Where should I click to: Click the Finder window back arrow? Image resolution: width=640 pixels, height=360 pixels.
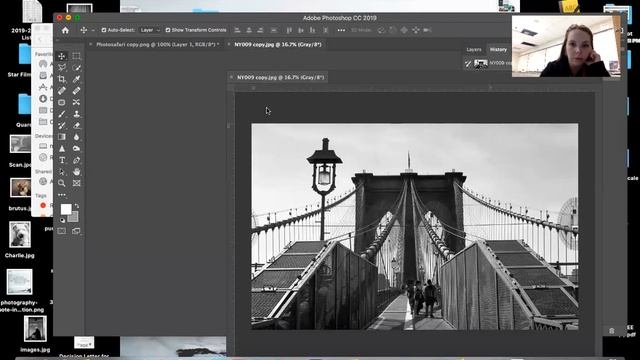click(x=40, y=40)
